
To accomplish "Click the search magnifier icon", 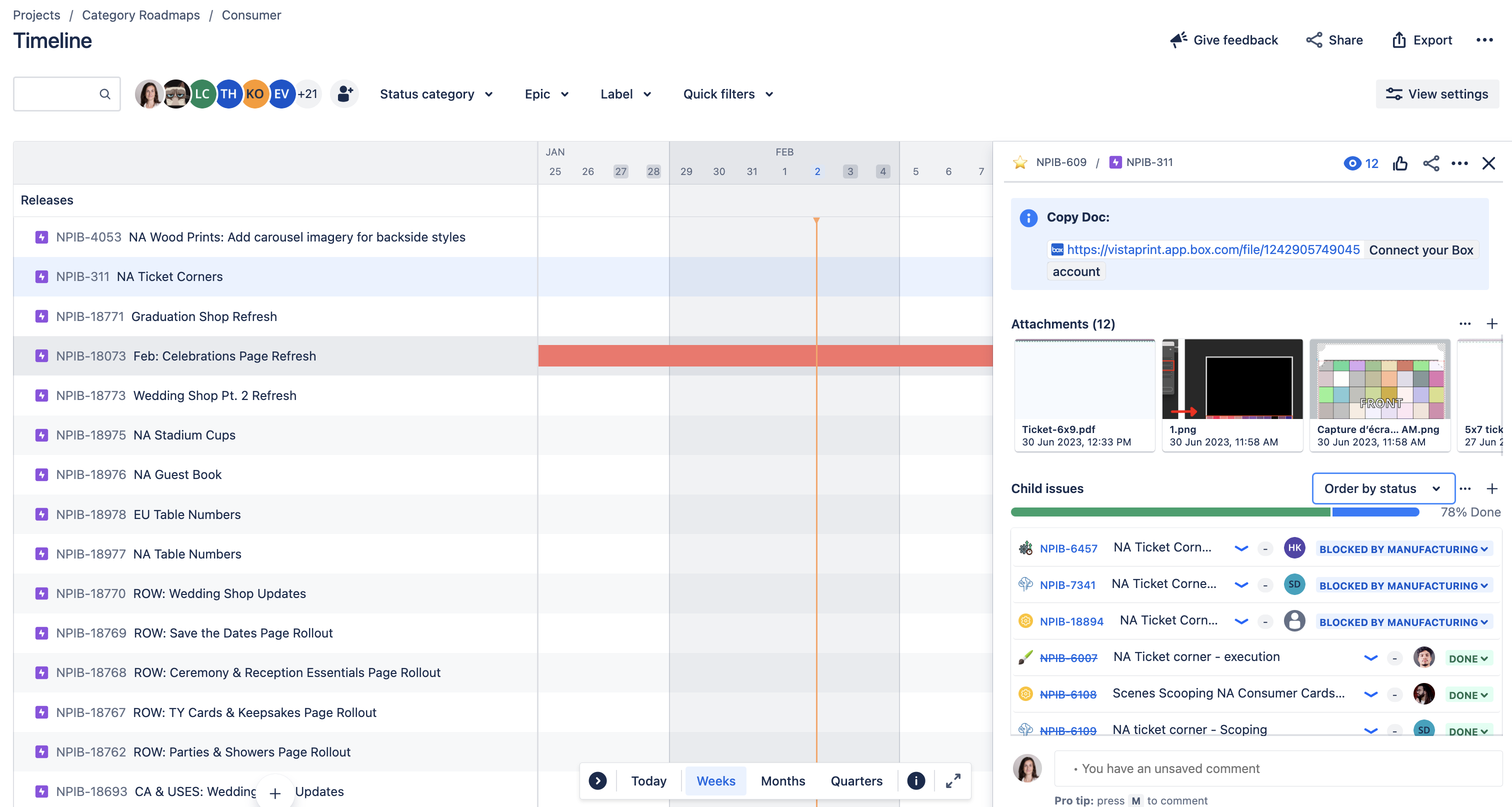I will click(105, 94).
